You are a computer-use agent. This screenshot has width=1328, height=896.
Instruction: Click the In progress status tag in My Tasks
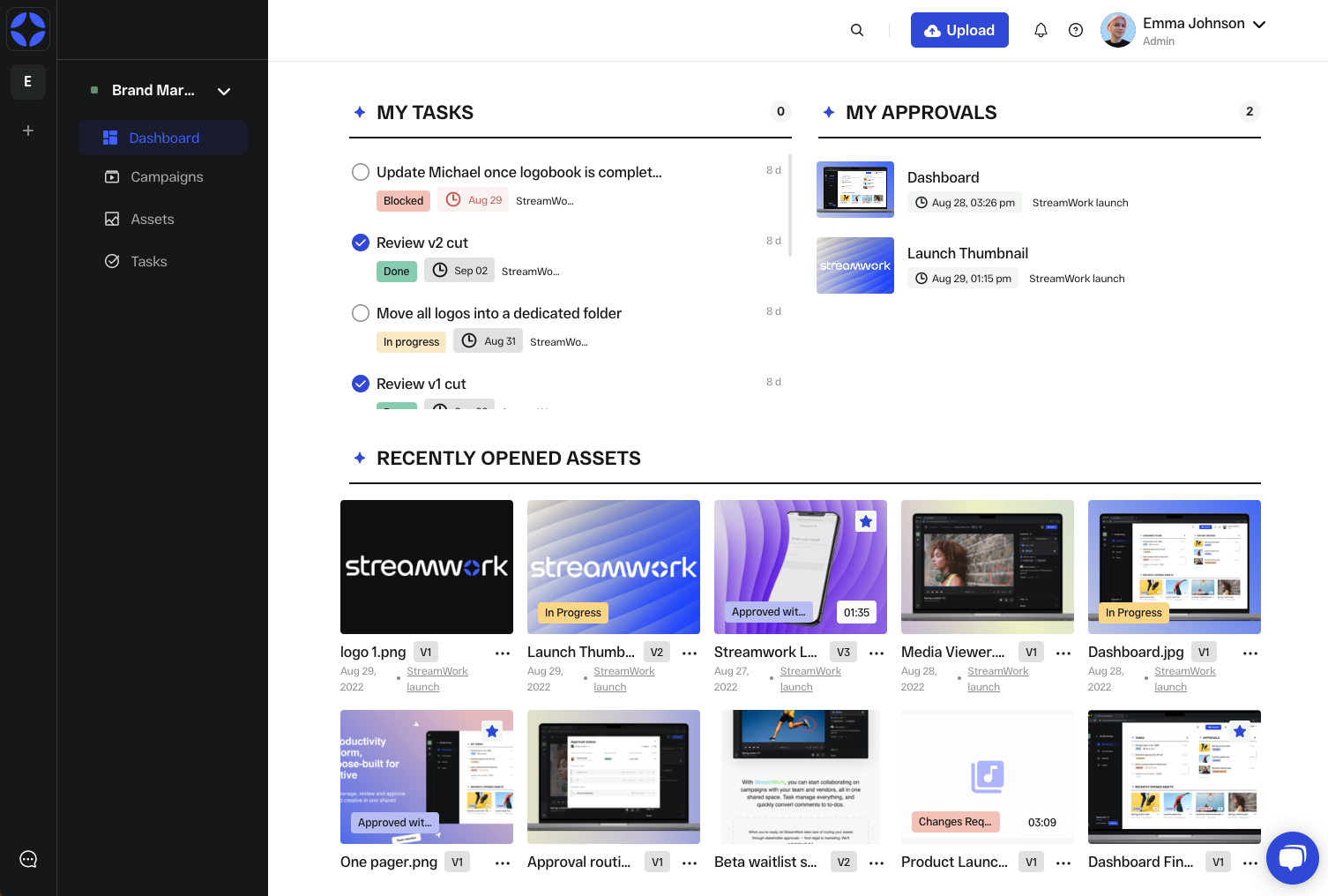point(411,342)
